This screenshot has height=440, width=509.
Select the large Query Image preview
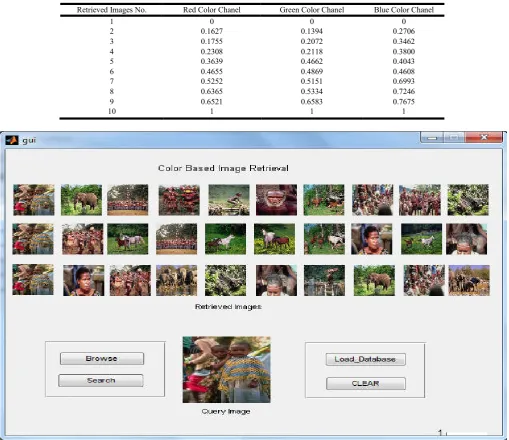227,370
